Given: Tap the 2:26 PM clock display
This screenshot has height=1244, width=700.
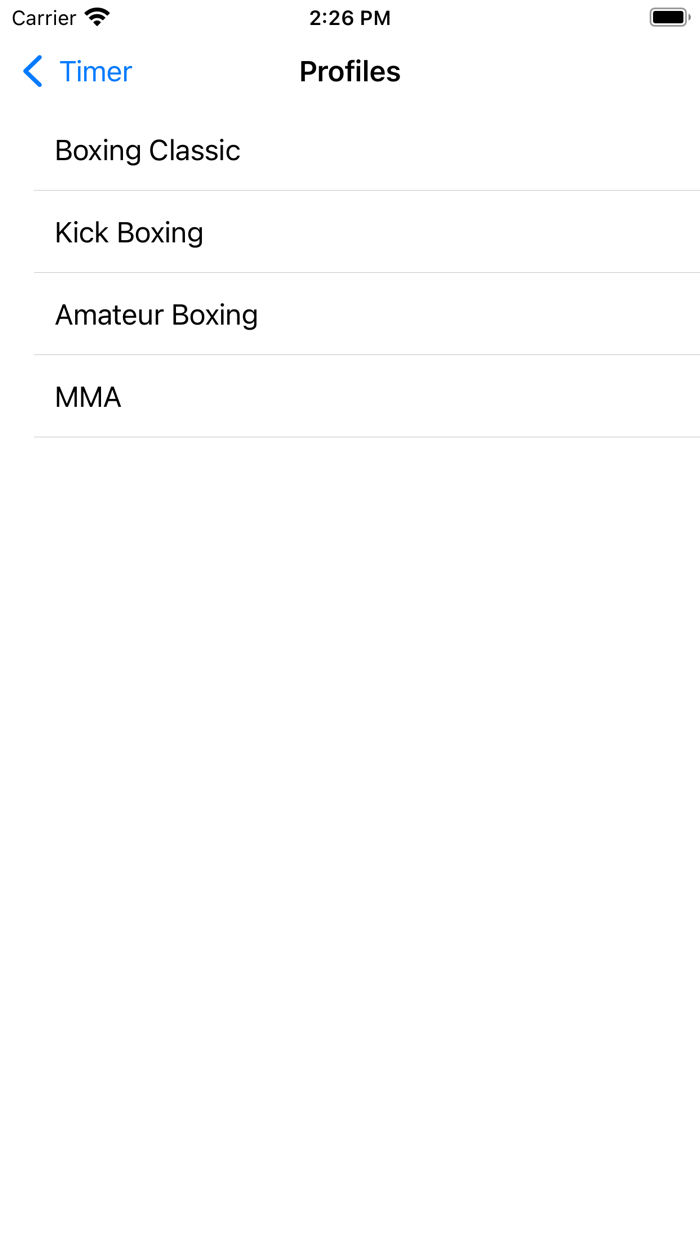Looking at the screenshot, I should click(350, 16).
